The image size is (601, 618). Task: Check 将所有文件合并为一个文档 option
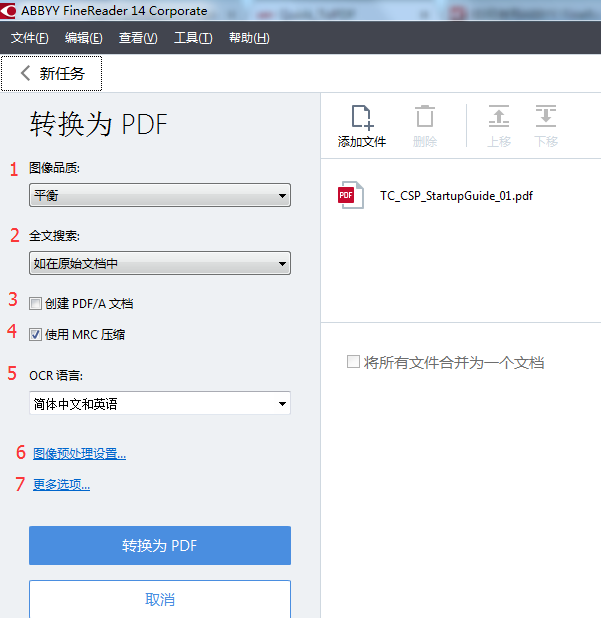(x=353, y=362)
